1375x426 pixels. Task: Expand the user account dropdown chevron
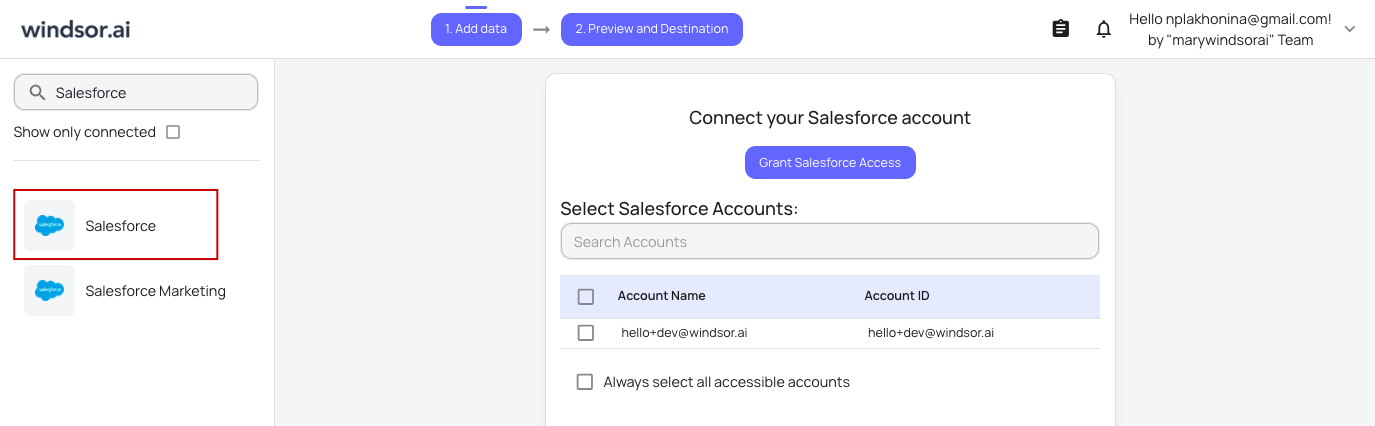(1349, 29)
